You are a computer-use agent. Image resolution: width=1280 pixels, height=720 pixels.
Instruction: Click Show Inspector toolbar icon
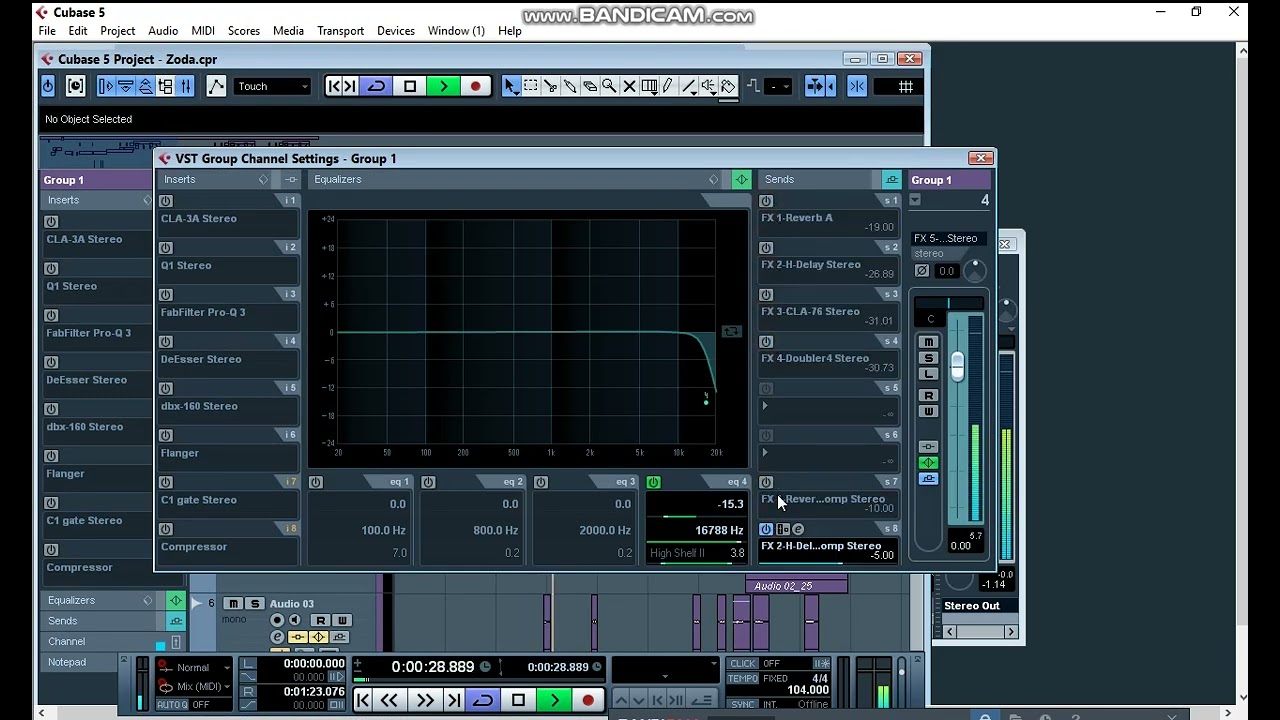coord(106,87)
